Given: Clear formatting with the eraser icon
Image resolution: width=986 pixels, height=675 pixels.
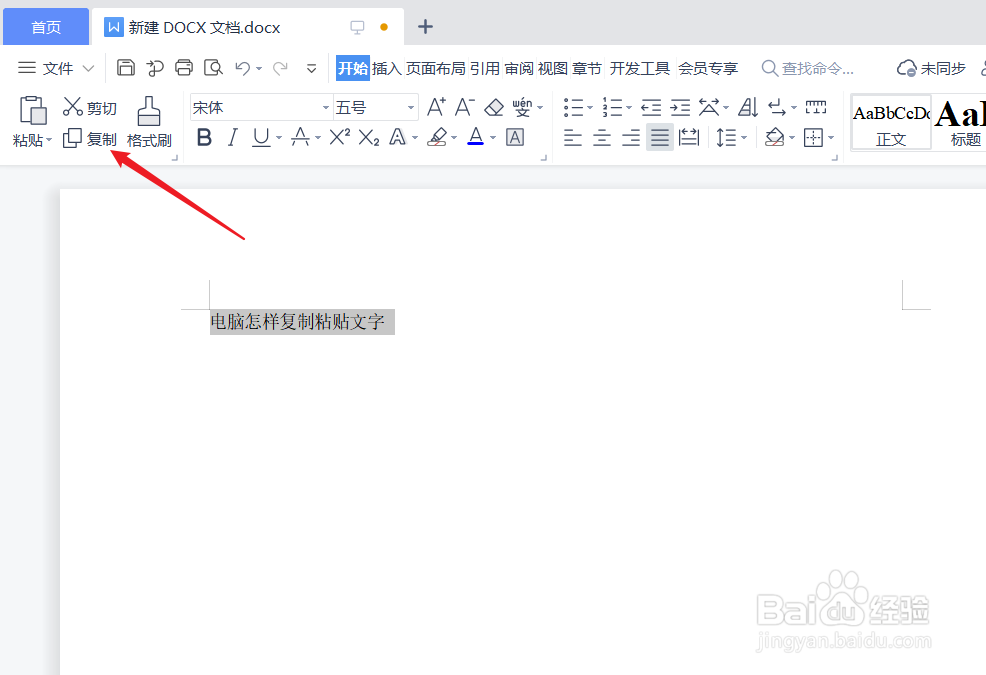Looking at the screenshot, I should [x=494, y=108].
